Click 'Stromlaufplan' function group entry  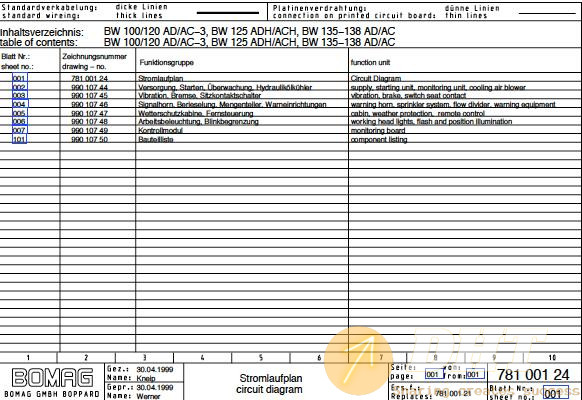click(x=161, y=78)
